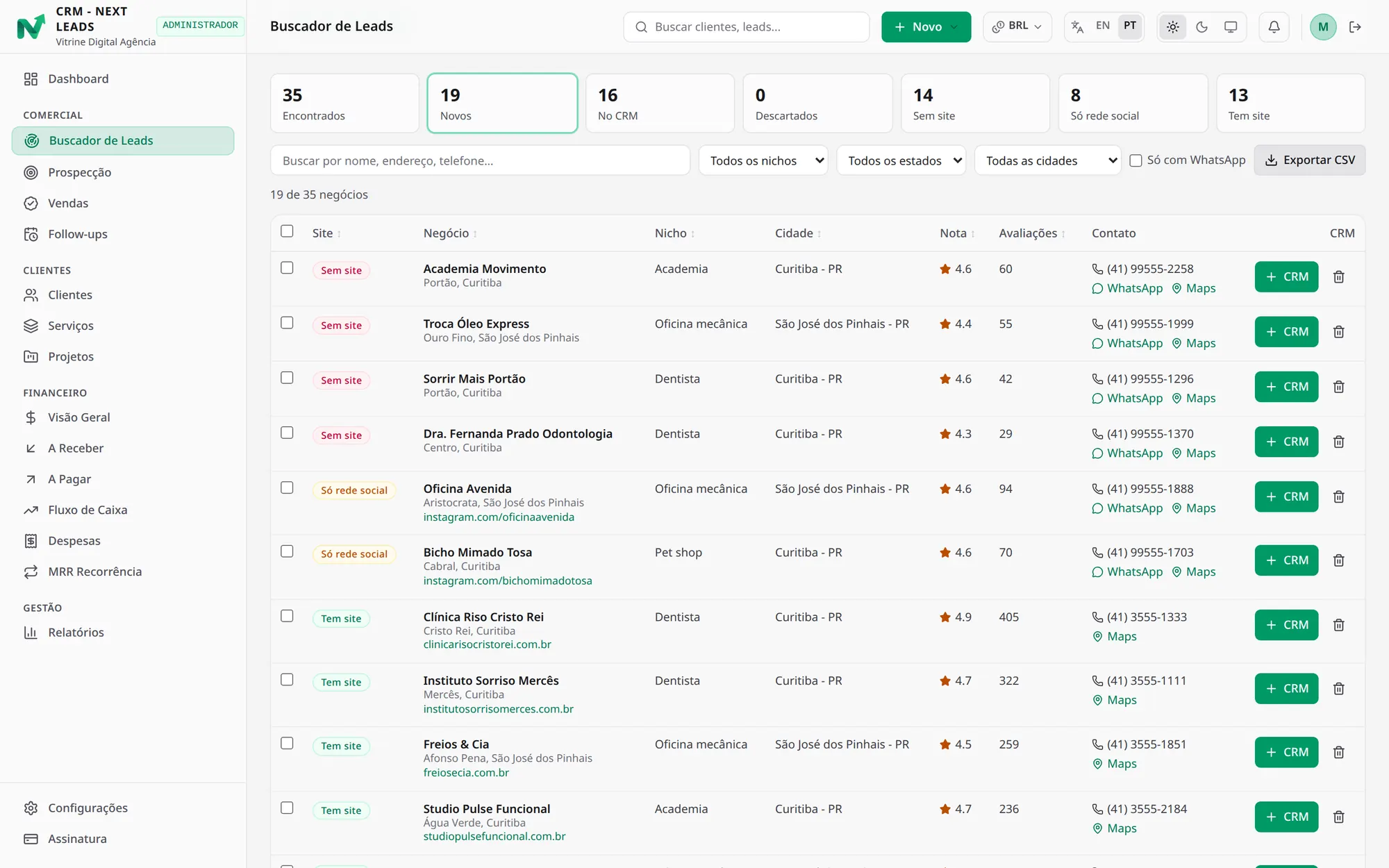This screenshot has height=868, width=1389.
Task: Open Fluxo de Caixa page
Action: (x=123, y=510)
